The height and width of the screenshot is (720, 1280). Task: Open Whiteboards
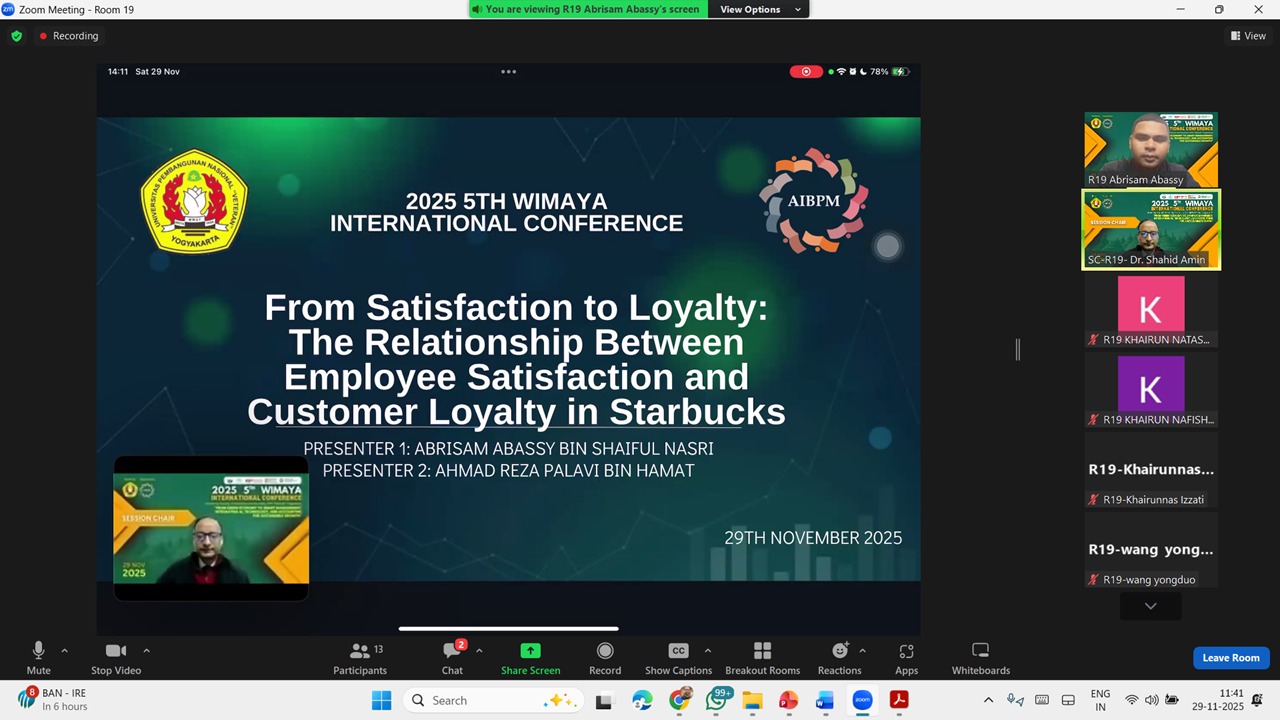[x=980, y=658]
